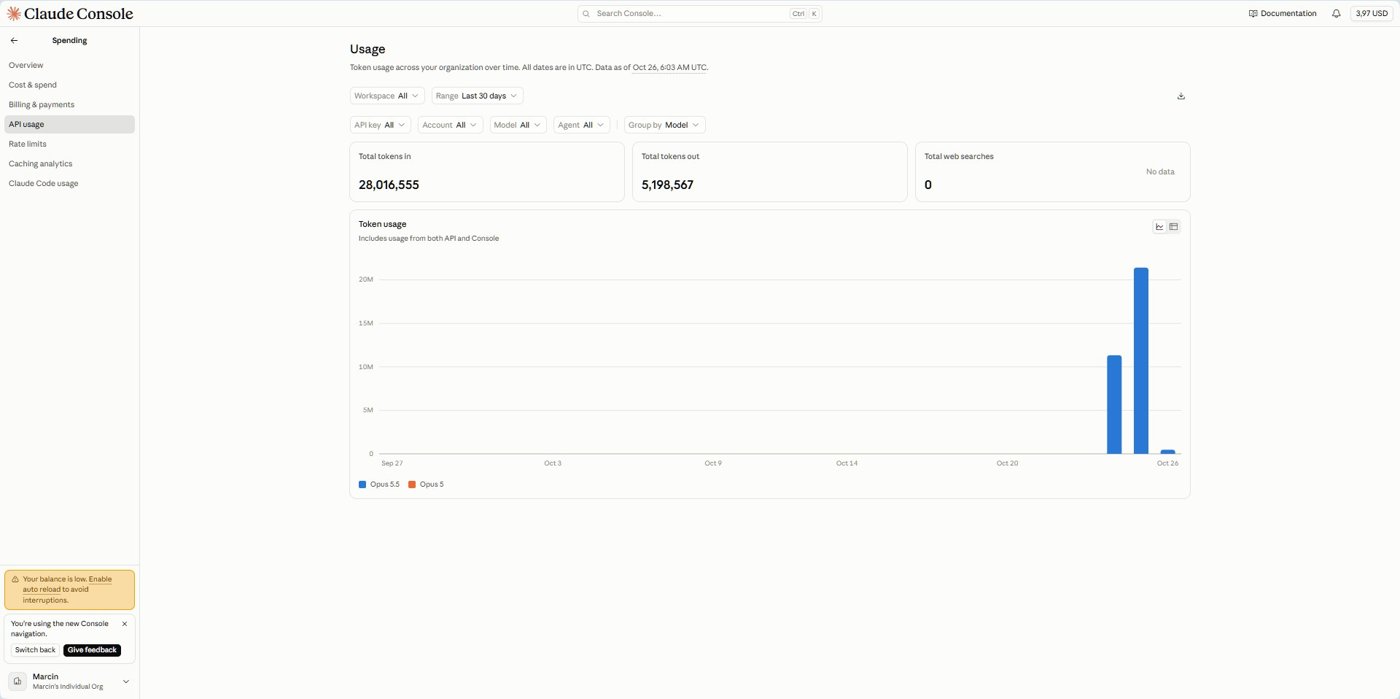Navigate to Rate limits
This screenshot has height=699, width=1400.
pyautogui.click(x=69, y=144)
